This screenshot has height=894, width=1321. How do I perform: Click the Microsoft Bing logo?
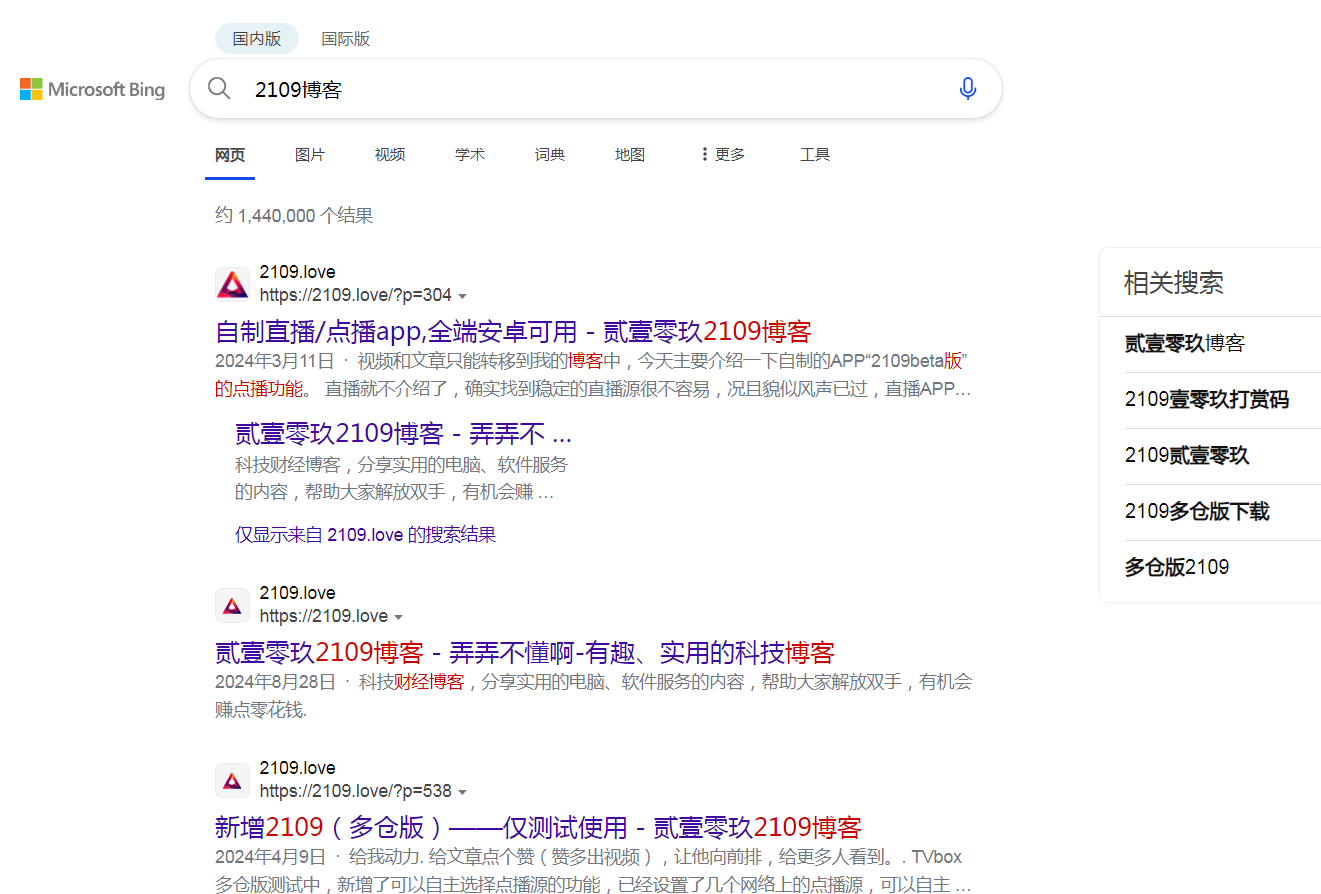pyautogui.click(x=92, y=90)
